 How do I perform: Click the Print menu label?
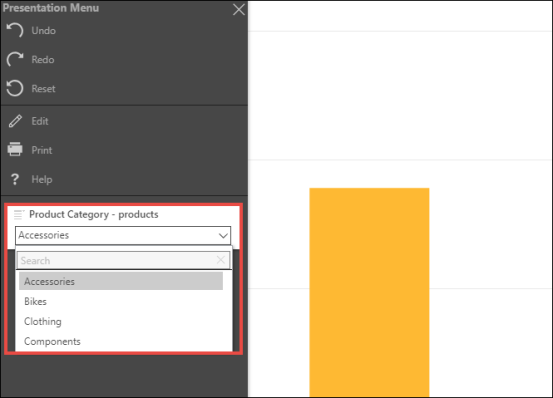coord(42,150)
